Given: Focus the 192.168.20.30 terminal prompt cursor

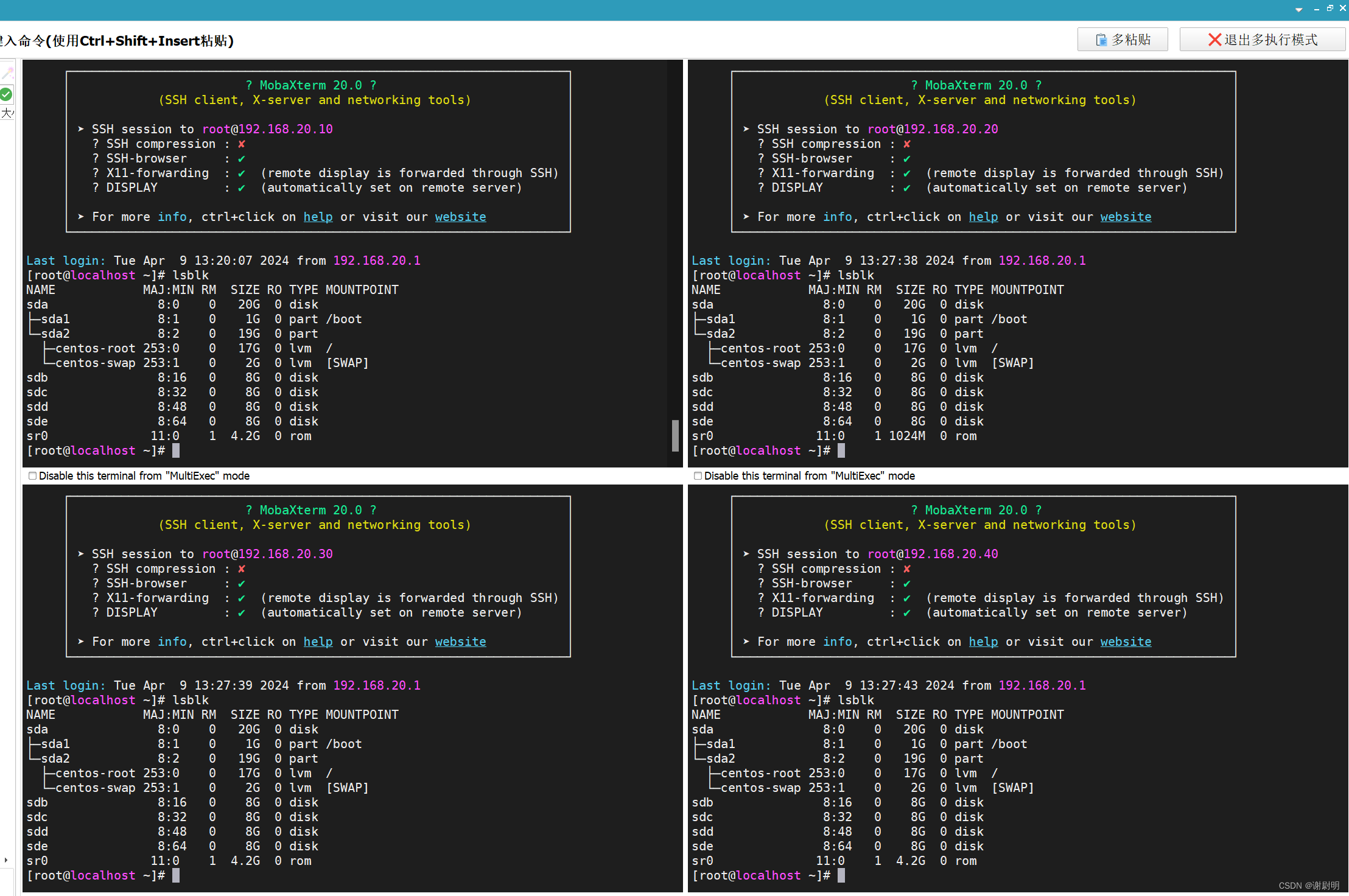Looking at the screenshot, I should (x=176, y=875).
